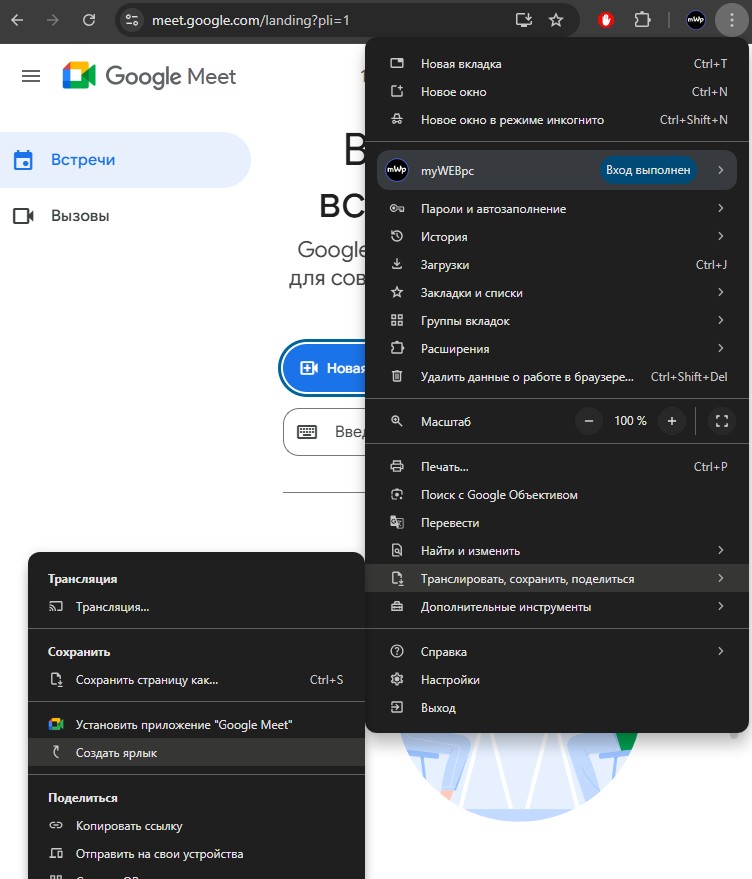Choose Выход to quit Chrome
Screen dimensions: 752x879
click(558, 707)
